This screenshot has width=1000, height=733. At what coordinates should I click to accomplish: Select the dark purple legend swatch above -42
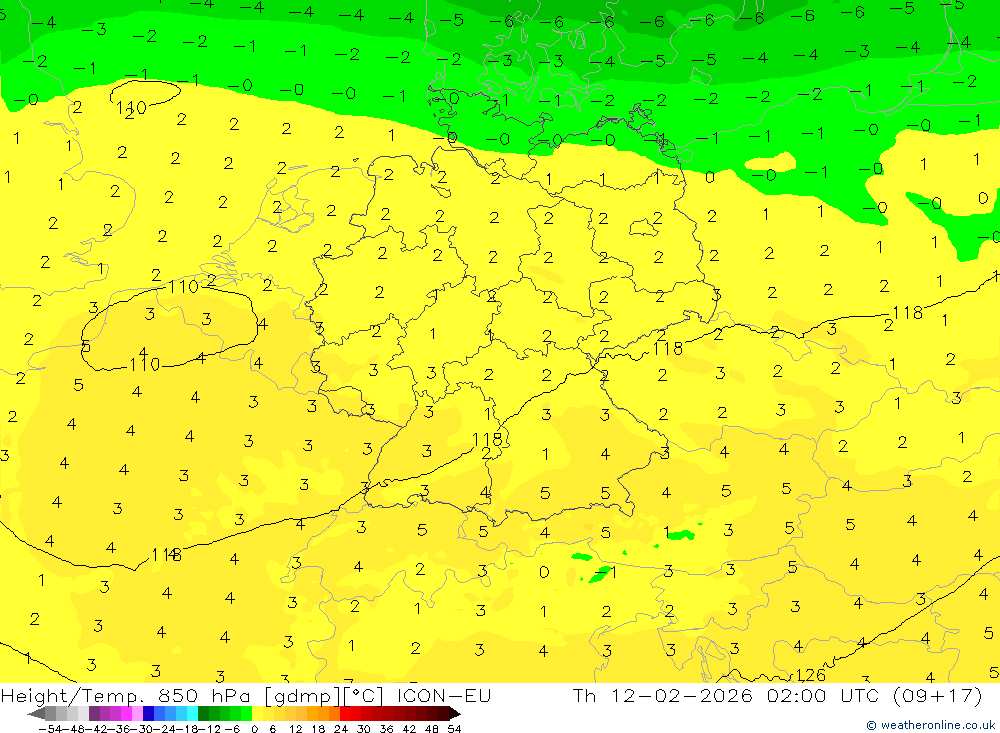(94, 714)
